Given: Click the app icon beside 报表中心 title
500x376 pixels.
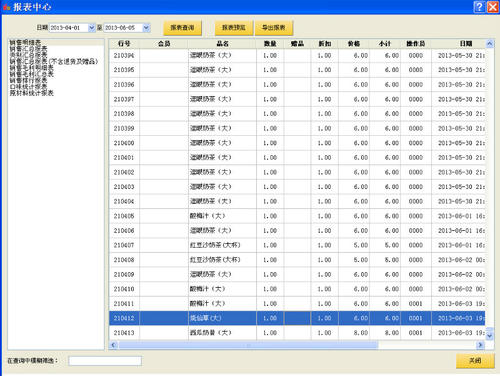Looking at the screenshot, I should [x=7, y=7].
